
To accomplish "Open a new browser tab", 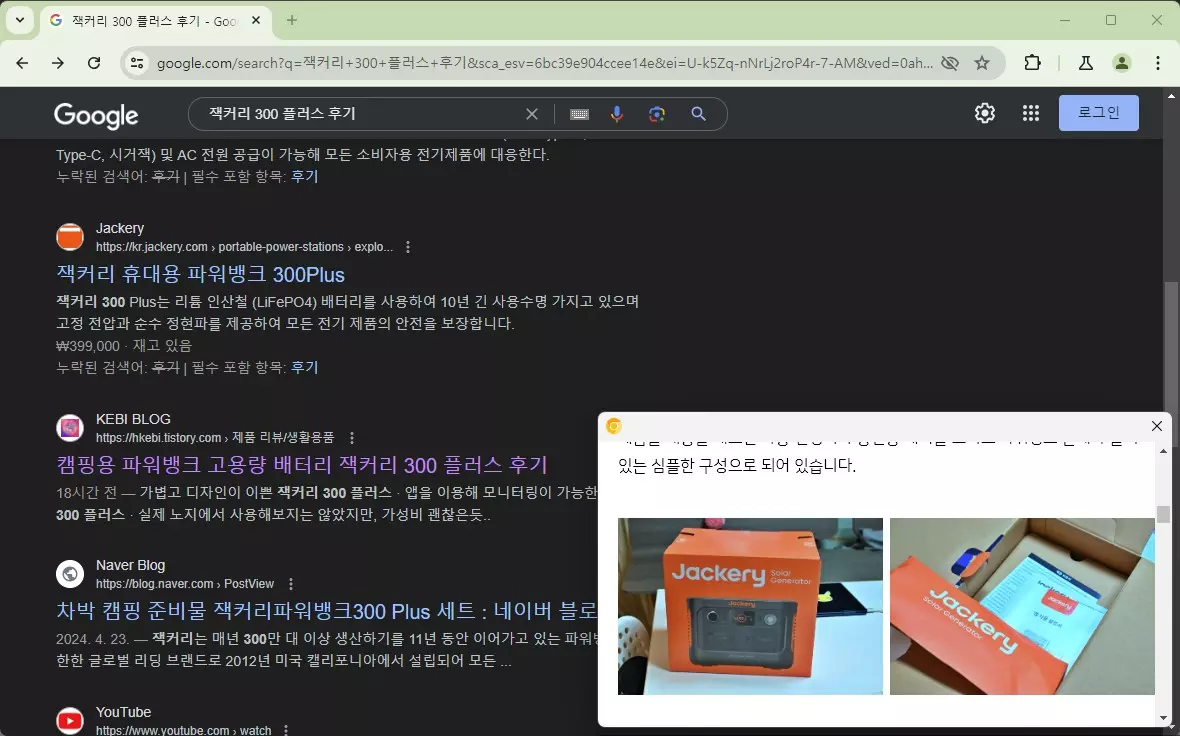I will coord(292,20).
